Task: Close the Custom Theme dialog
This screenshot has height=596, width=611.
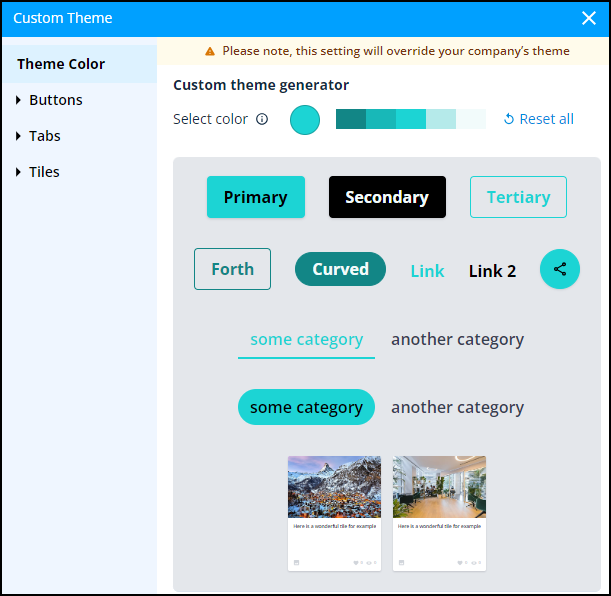Action: pos(588,18)
